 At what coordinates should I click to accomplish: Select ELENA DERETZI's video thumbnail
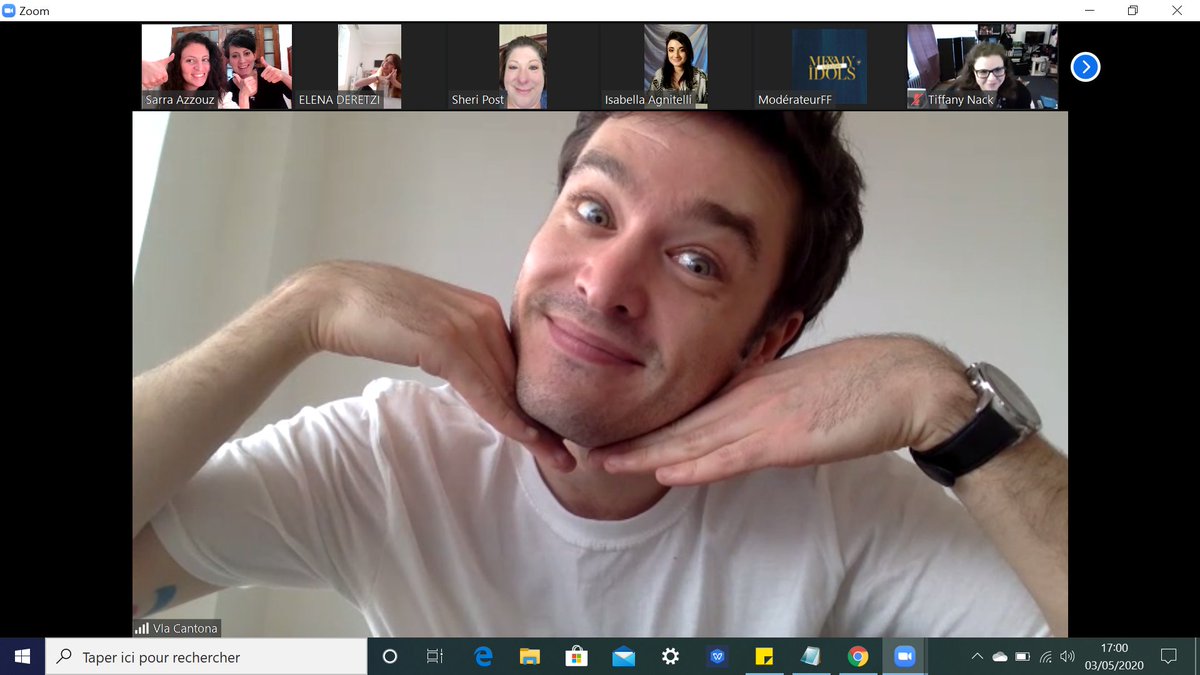click(370, 66)
